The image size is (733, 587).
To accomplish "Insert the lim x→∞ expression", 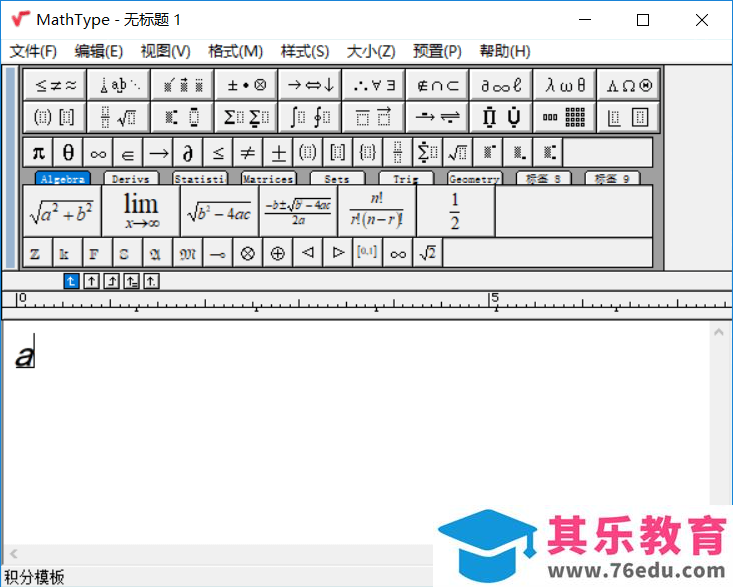I will pyautogui.click(x=141, y=211).
